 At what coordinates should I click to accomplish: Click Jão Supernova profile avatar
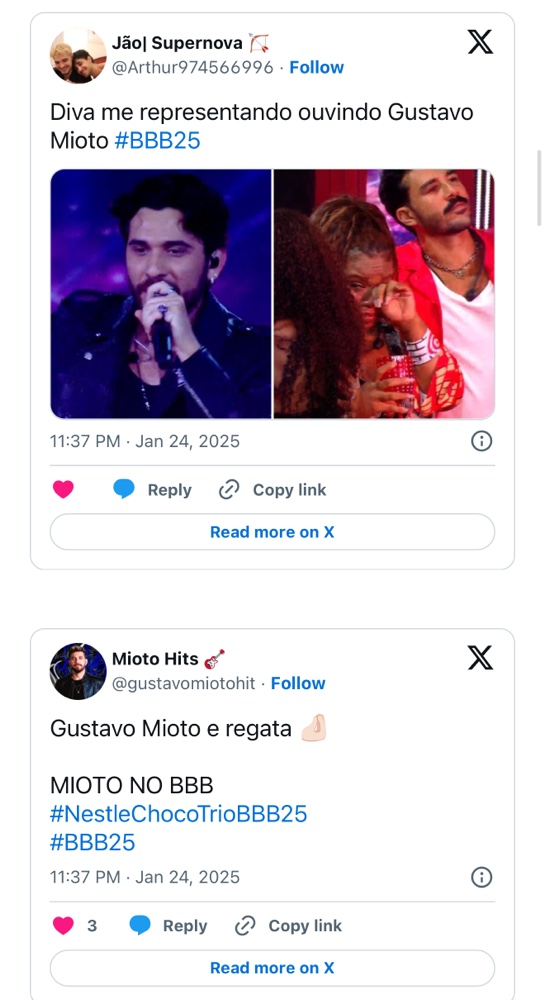[78, 55]
